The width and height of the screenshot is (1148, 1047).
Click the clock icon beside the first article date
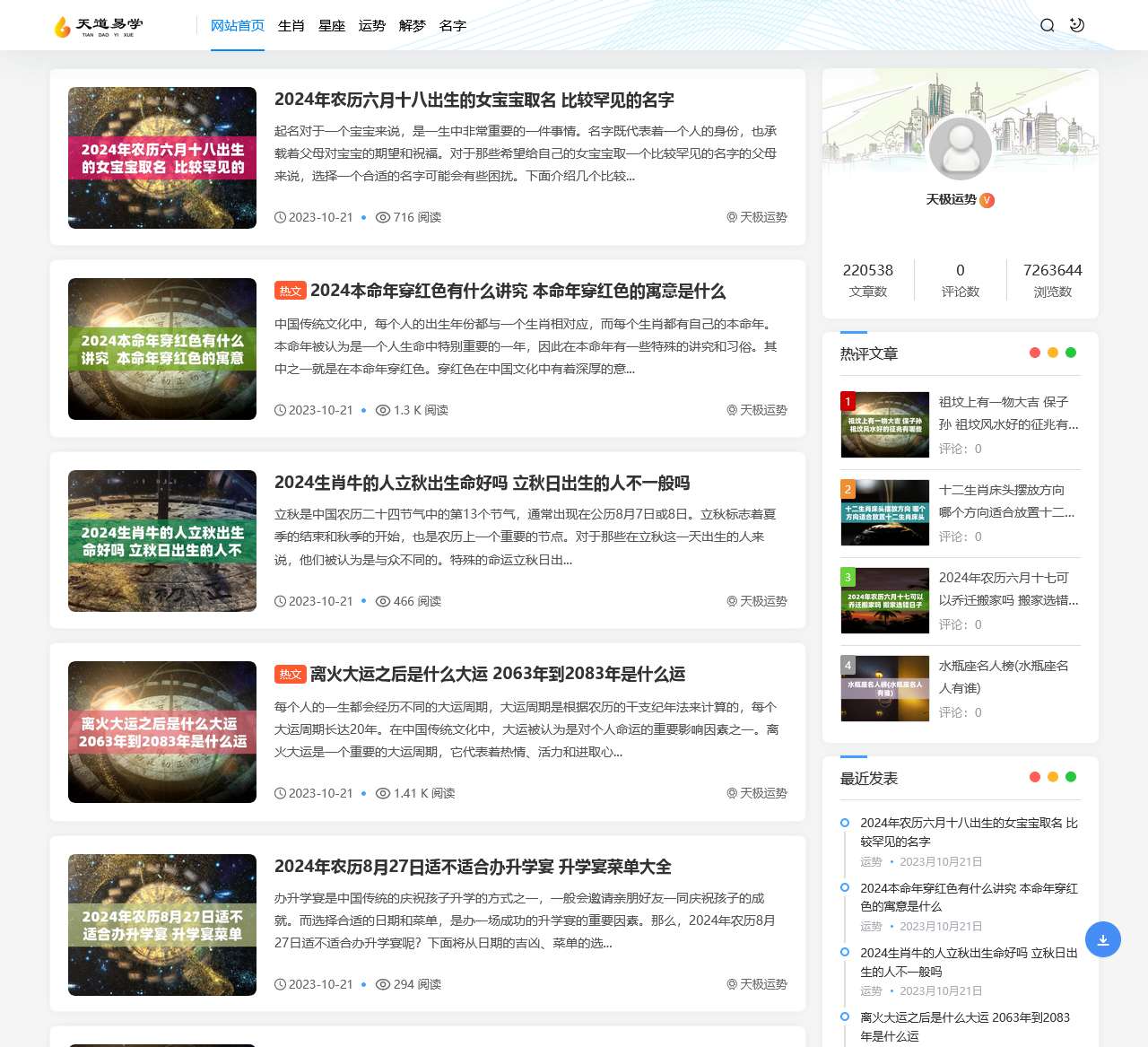click(x=280, y=217)
